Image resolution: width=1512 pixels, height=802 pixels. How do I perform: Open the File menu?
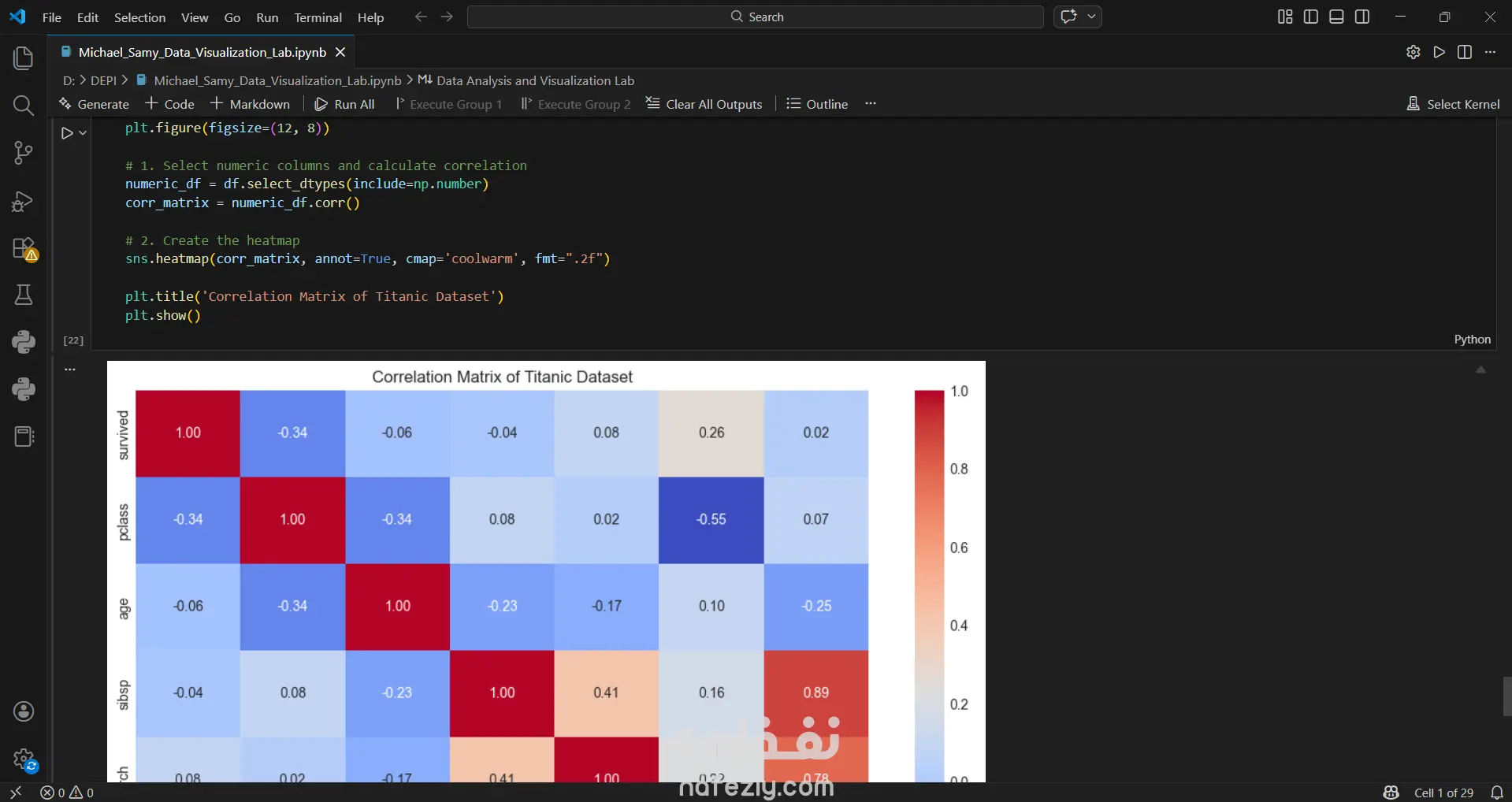(52, 17)
